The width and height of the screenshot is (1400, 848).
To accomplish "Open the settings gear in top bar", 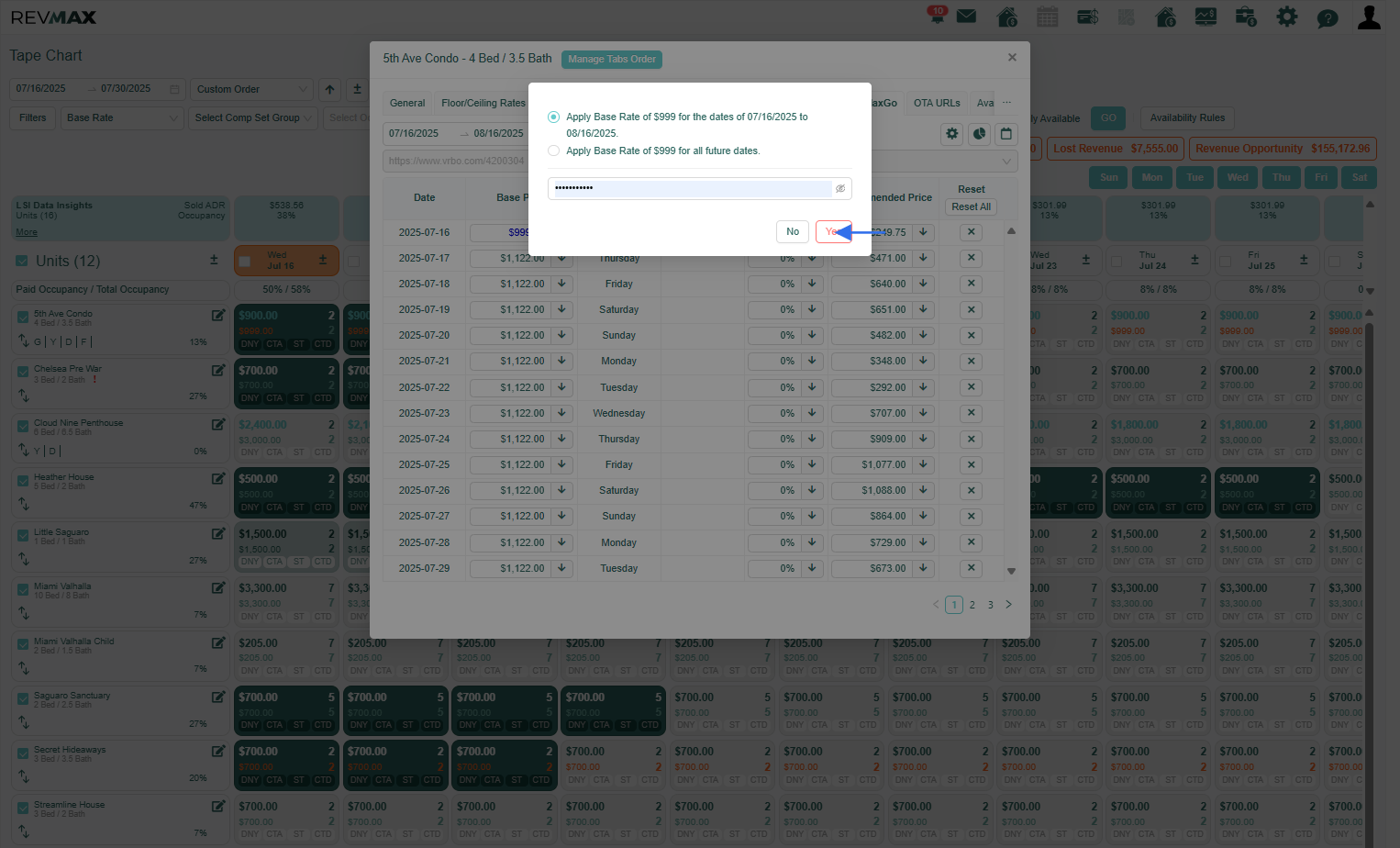I will [x=1287, y=17].
